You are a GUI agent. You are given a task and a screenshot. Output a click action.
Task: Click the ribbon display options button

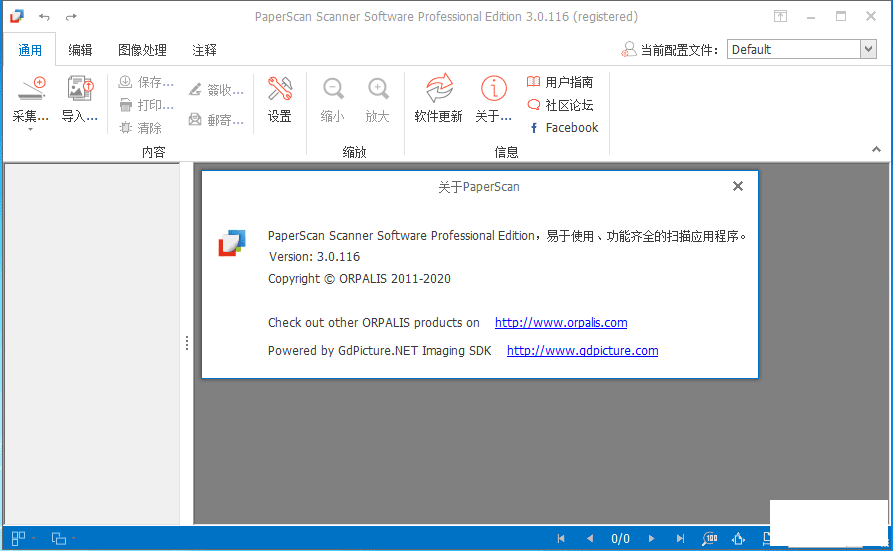[x=780, y=16]
